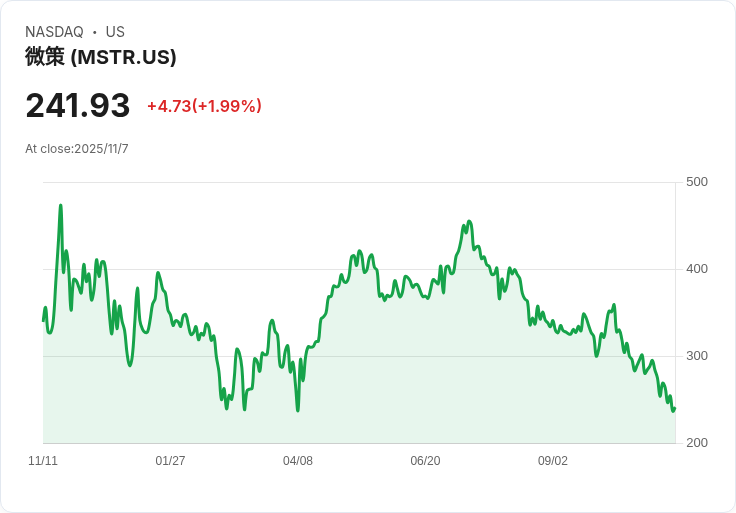Click the +4.73(+1.99%) price change

click(204, 106)
